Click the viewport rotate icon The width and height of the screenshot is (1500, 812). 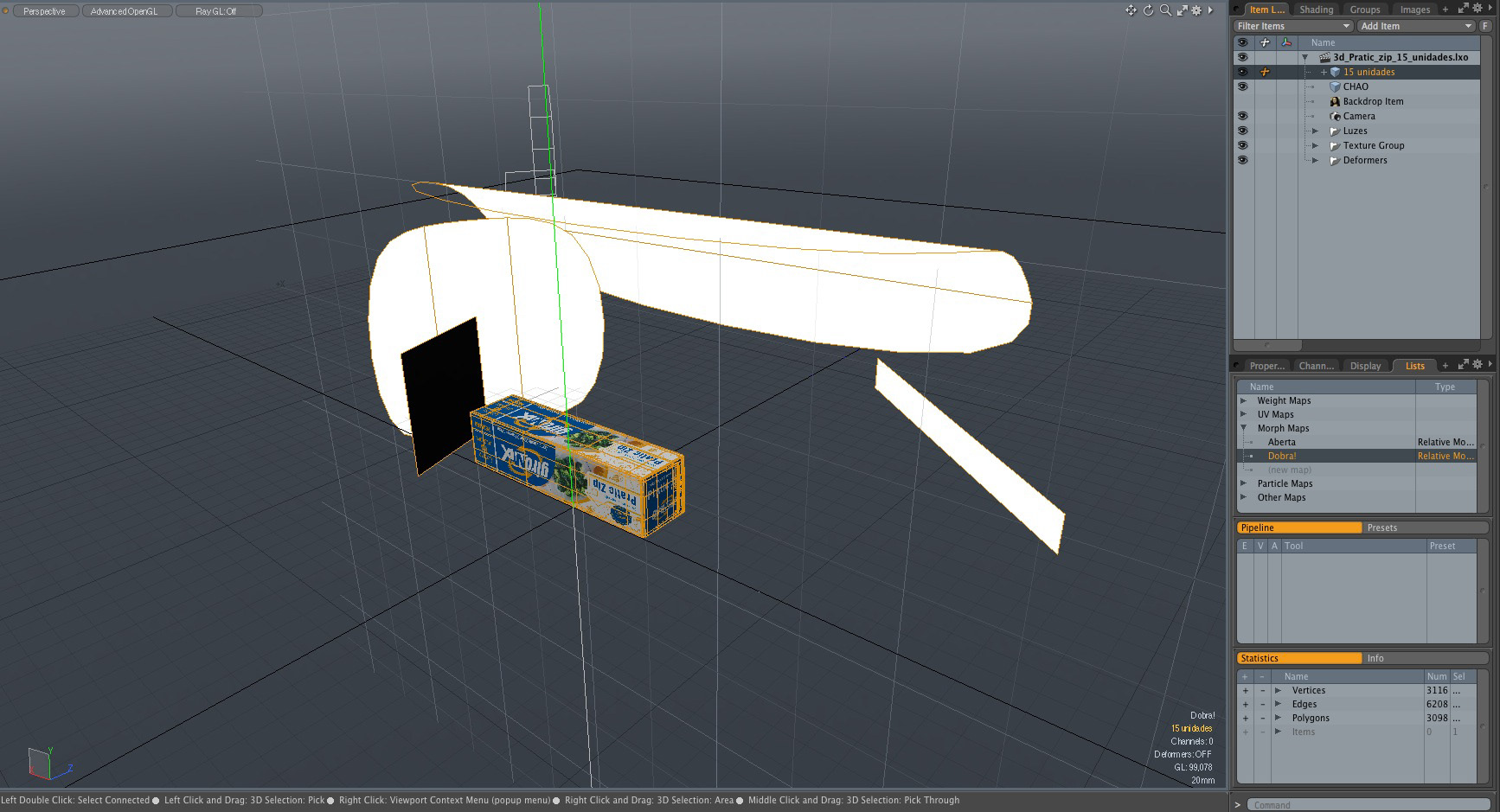1148,10
